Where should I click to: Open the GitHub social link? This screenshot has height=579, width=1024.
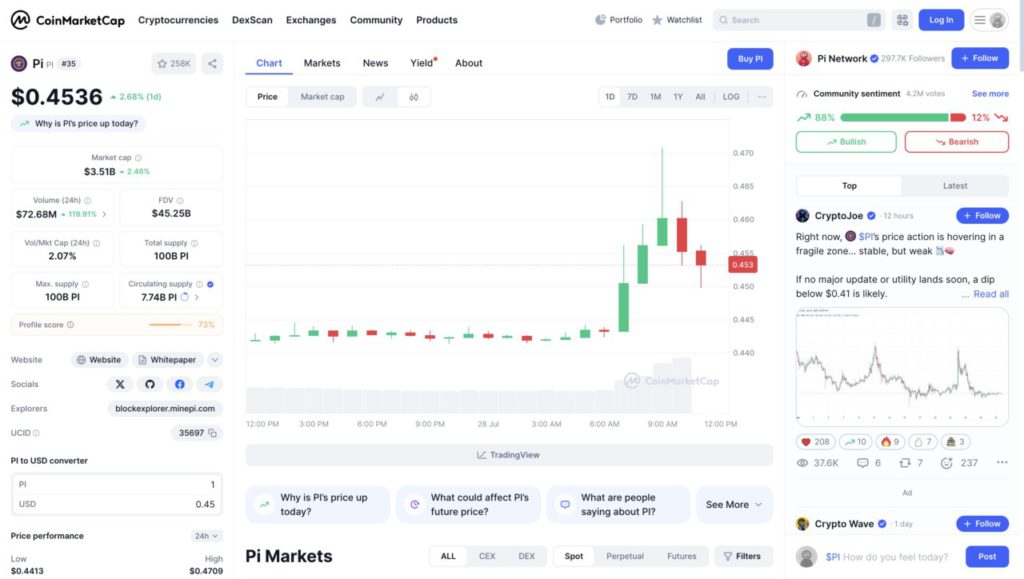pos(150,384)
